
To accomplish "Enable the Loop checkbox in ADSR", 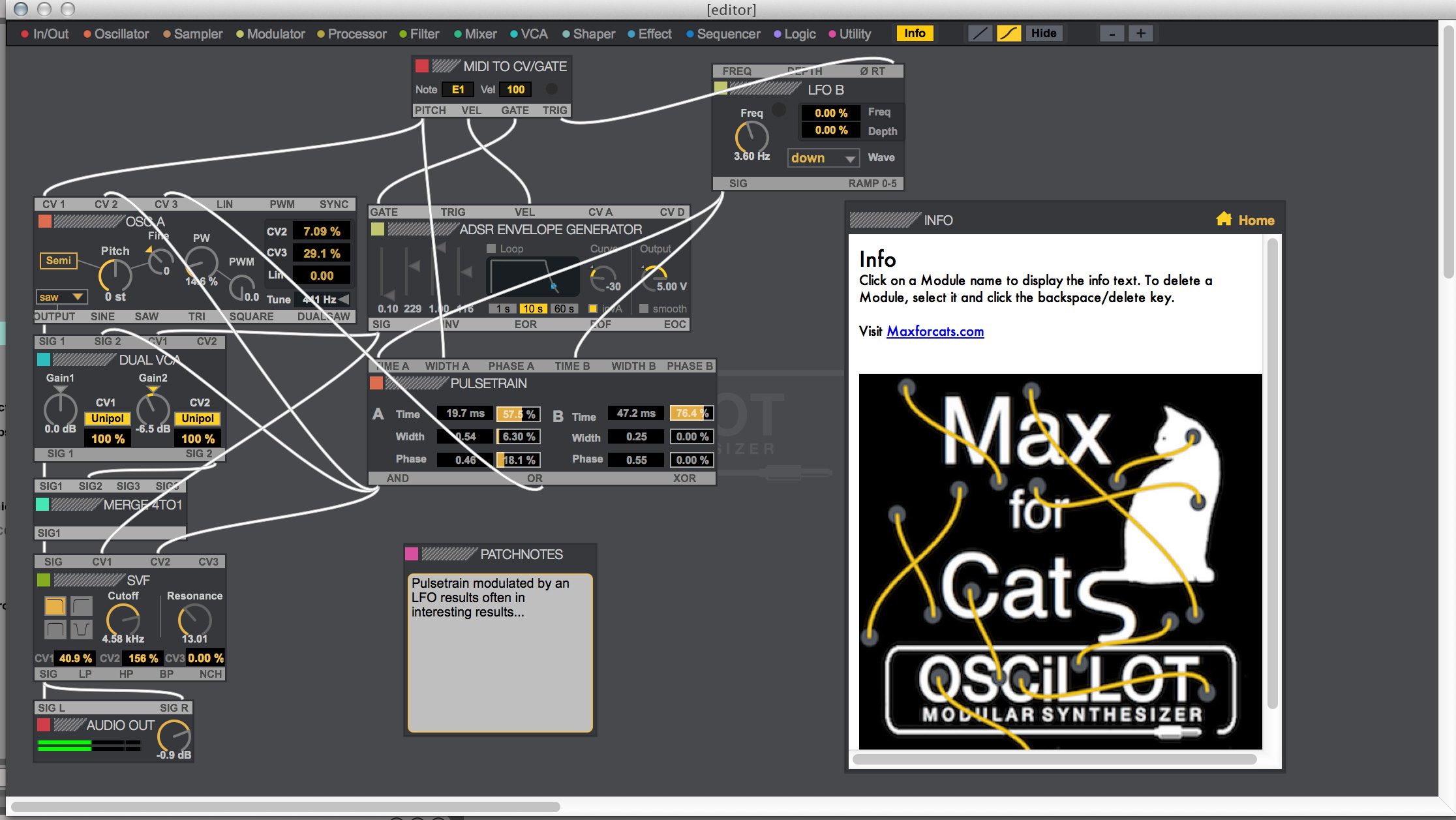I will (x=492, y=249).
